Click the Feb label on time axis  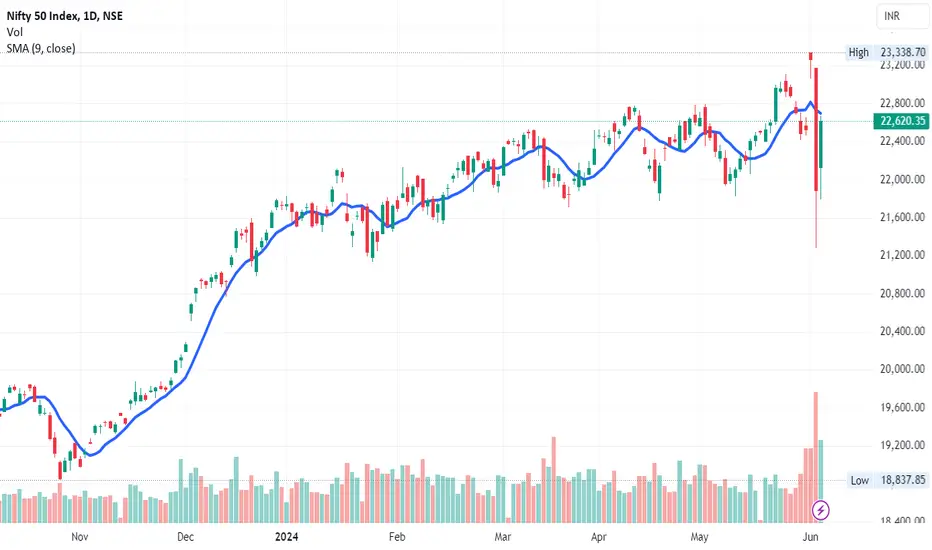tap(397, 537)
